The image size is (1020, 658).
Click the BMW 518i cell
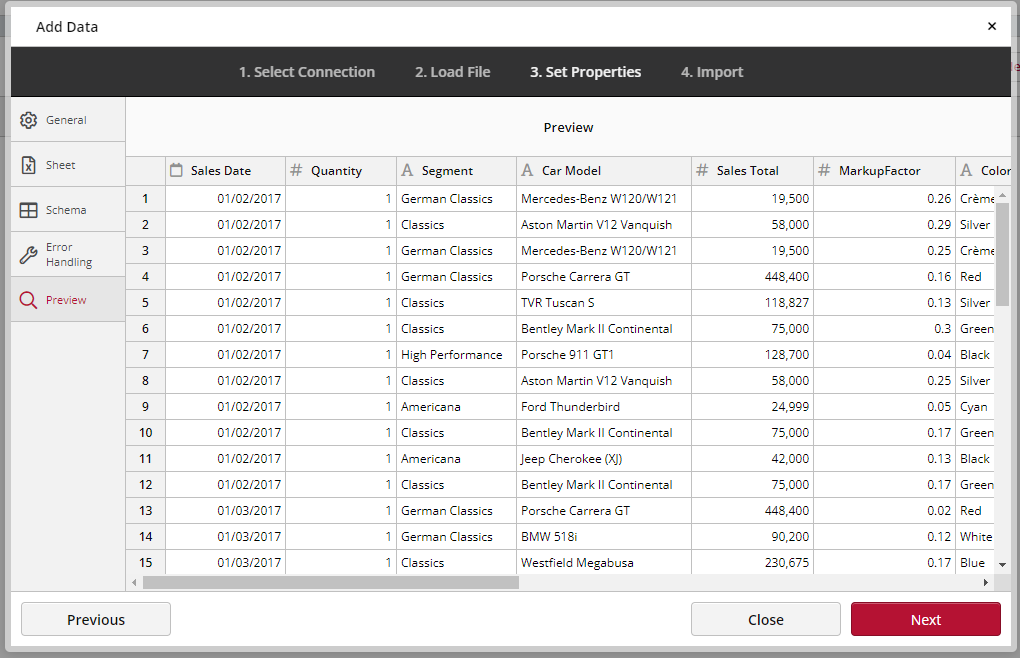coord(604,536)
